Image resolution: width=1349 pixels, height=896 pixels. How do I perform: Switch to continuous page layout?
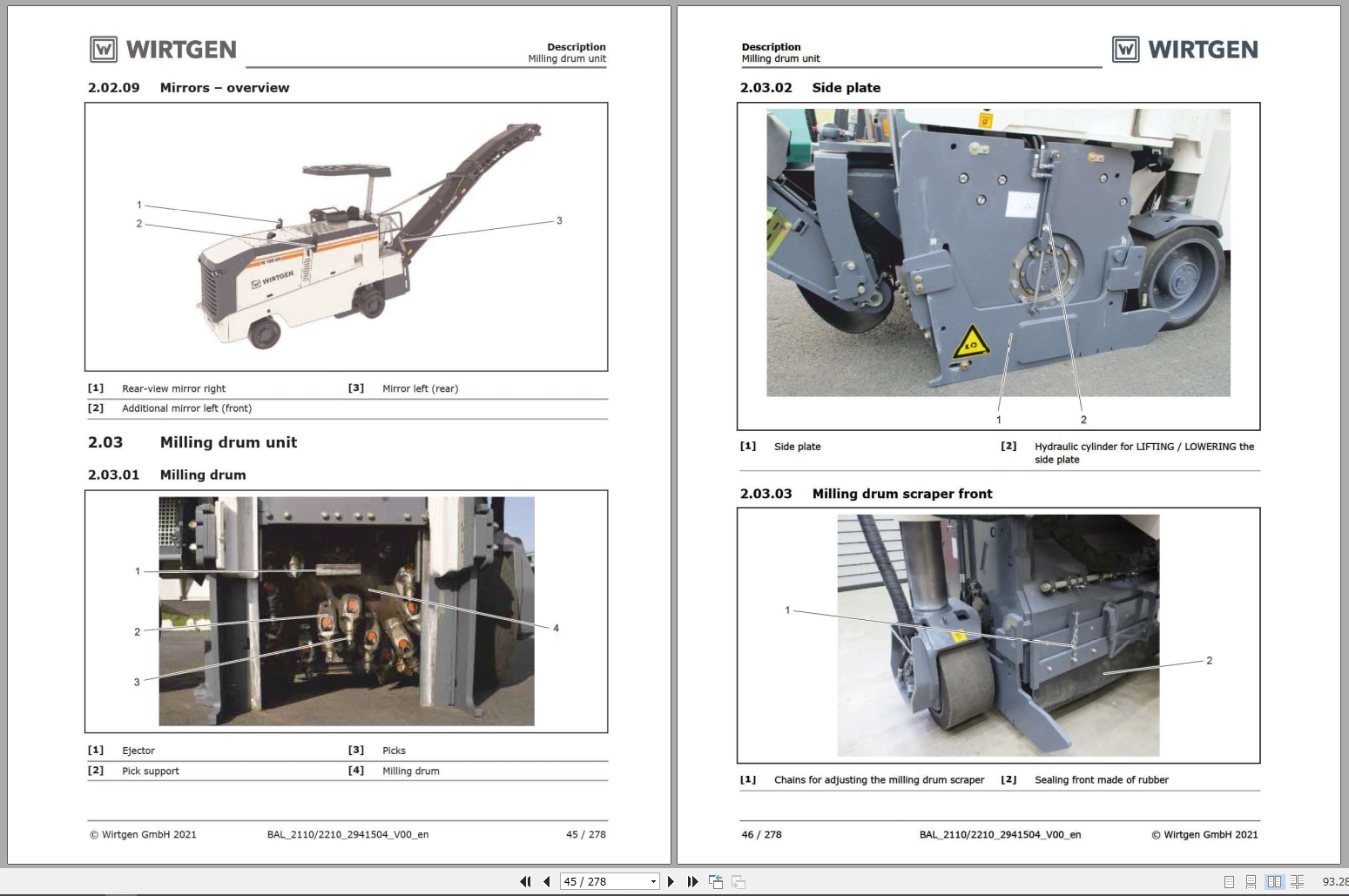coord(1251,882)
